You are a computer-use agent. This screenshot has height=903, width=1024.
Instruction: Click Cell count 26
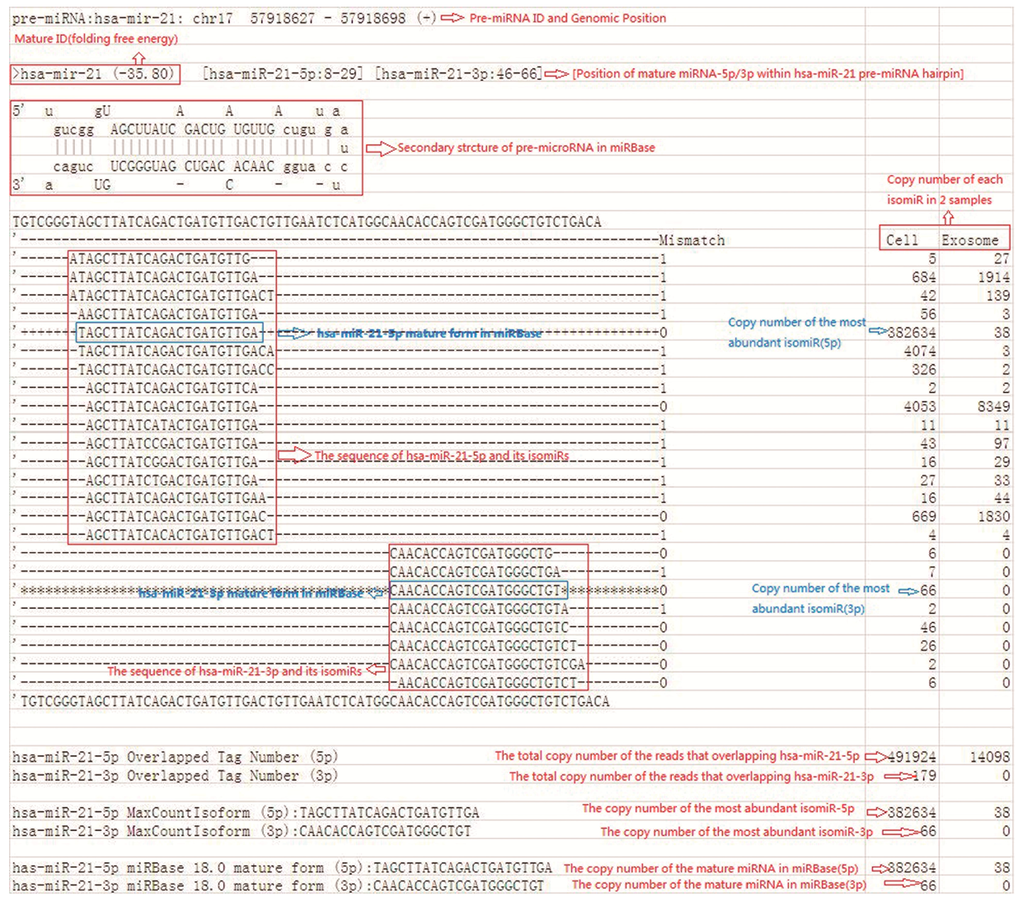pos(927,646)
